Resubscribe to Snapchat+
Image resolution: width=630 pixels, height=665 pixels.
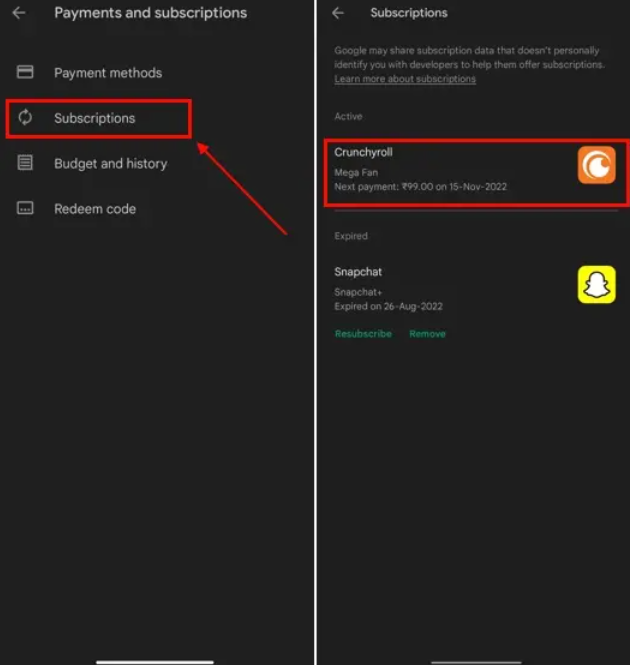click(x=363, y=334)
